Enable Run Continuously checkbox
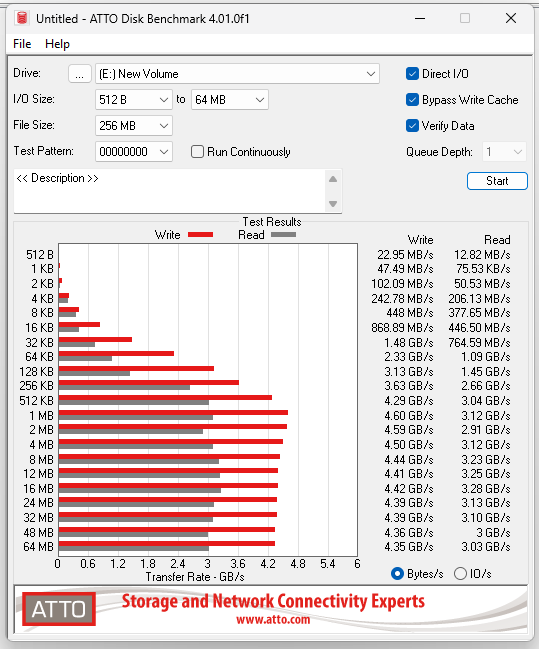Screen dimensions: 539x649 click(x=197, y=151)
